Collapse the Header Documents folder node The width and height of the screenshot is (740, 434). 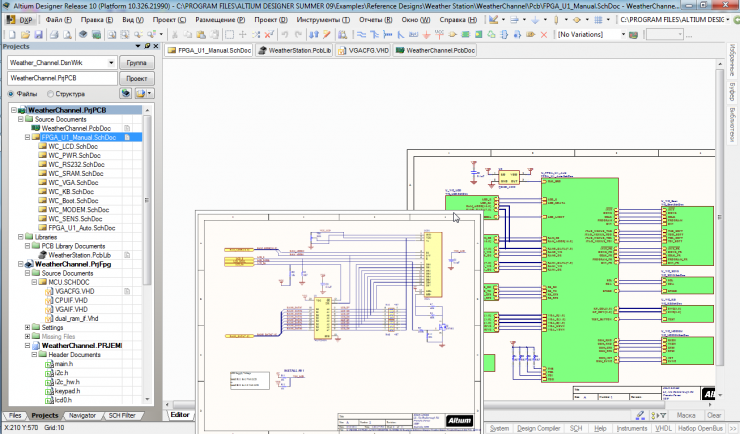pyautogui.click(x=34, y=354)
